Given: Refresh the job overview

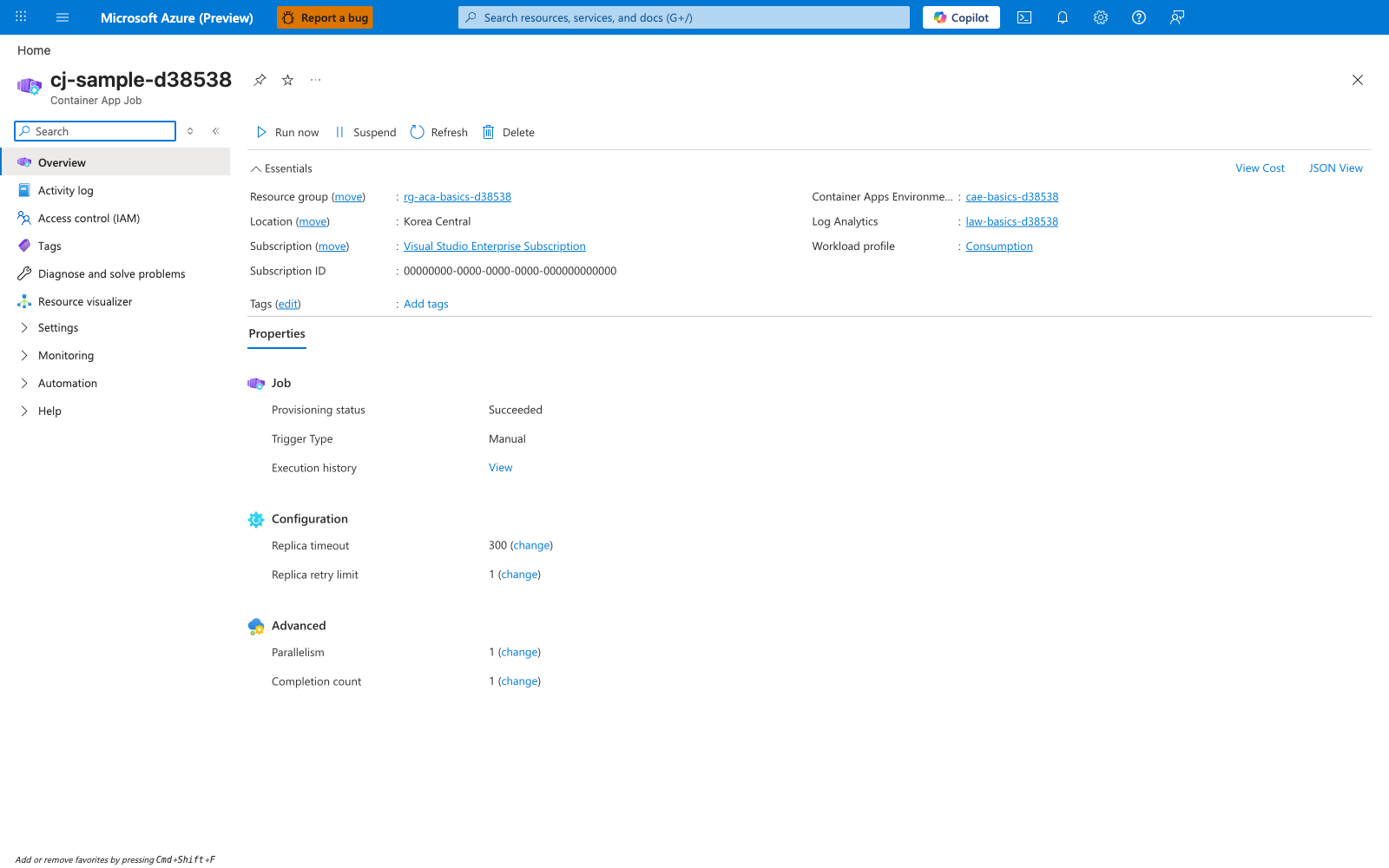Looking at the screenshot, I should point(438,132).
